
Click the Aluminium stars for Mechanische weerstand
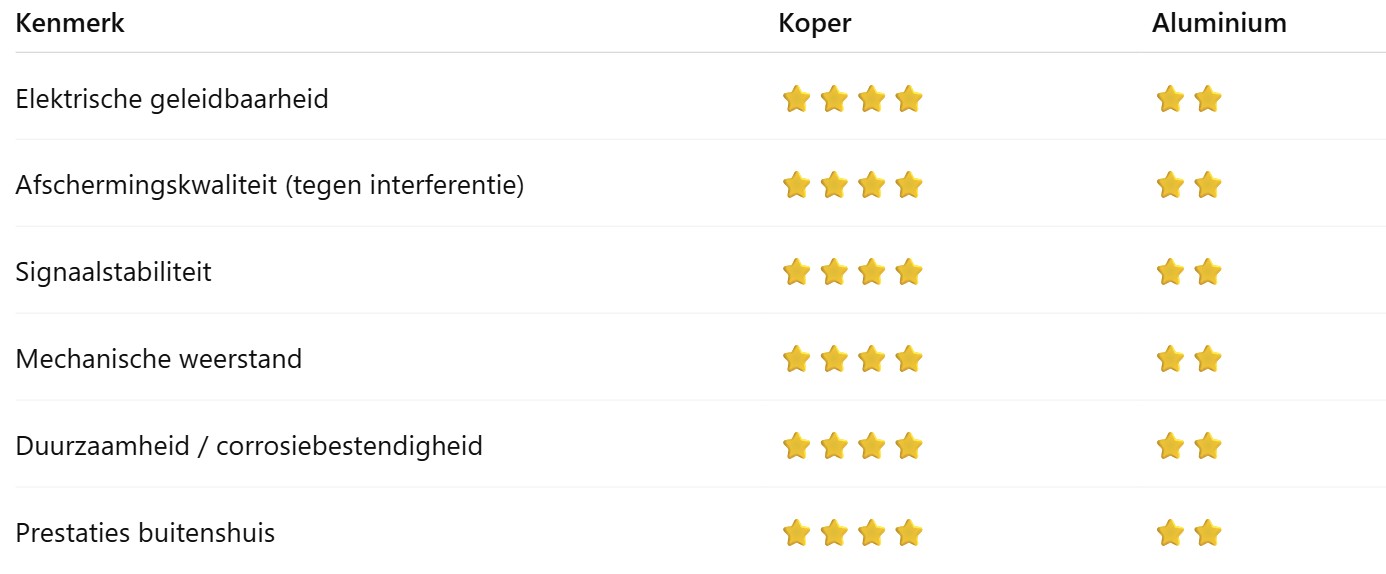pyautogui.click(x=1189, y=359)
